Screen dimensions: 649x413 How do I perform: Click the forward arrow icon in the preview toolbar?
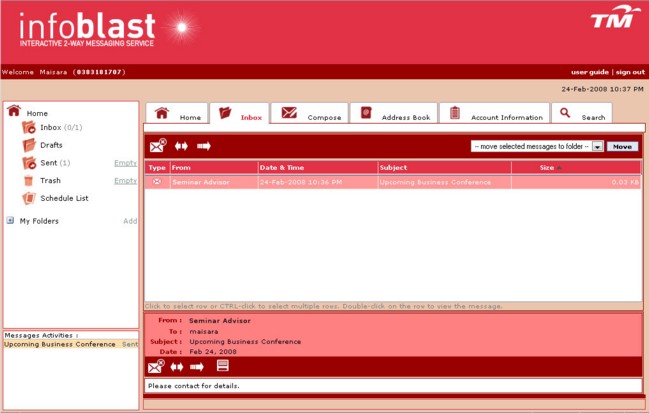[x=197, y=367]
